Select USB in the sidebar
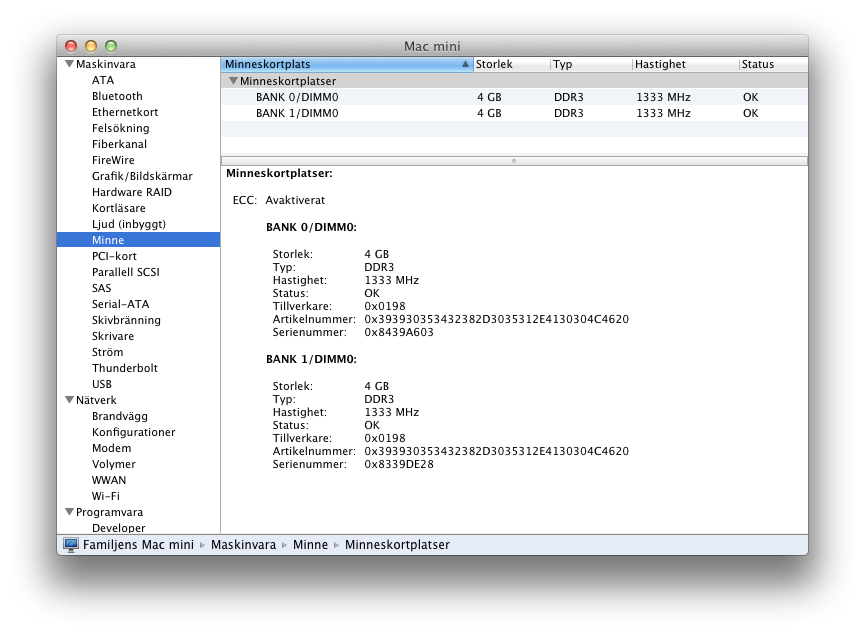The height and width of the screenshot is (634, 865). point(102,384)
